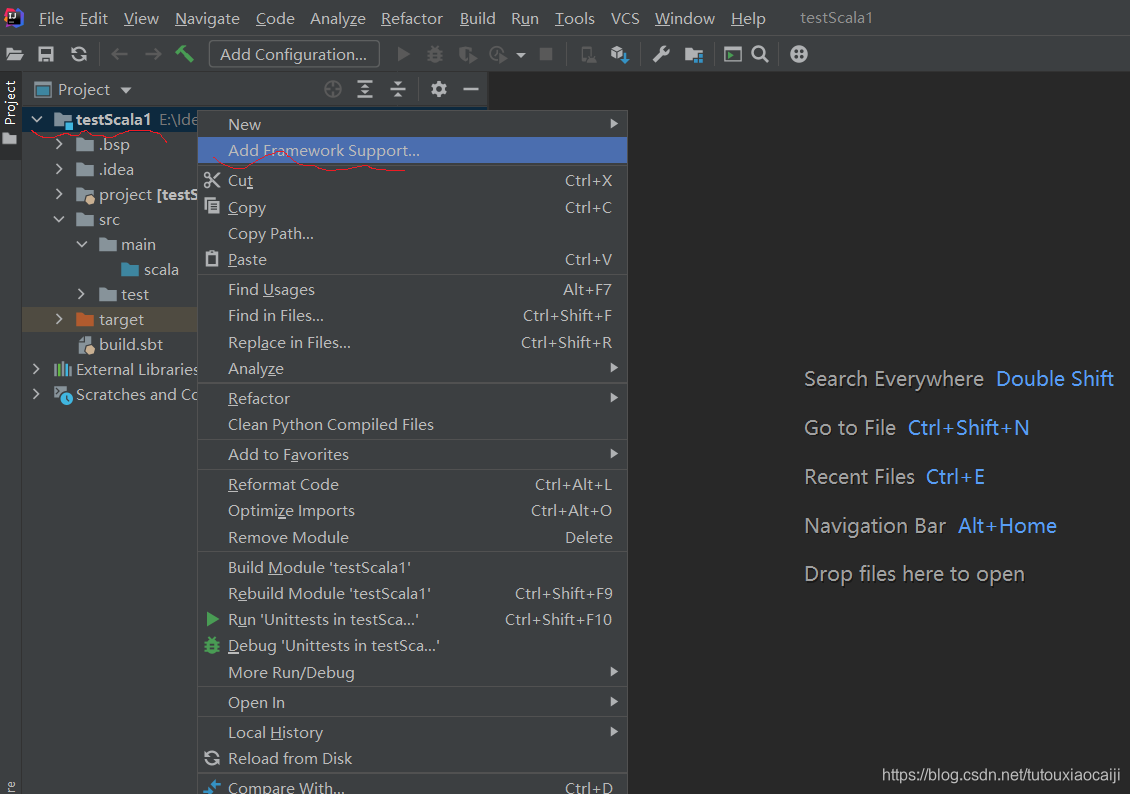Open the Navigate menu
Image resolution: width=1130 pixels, height=794 pixels.
coord(207,19)
